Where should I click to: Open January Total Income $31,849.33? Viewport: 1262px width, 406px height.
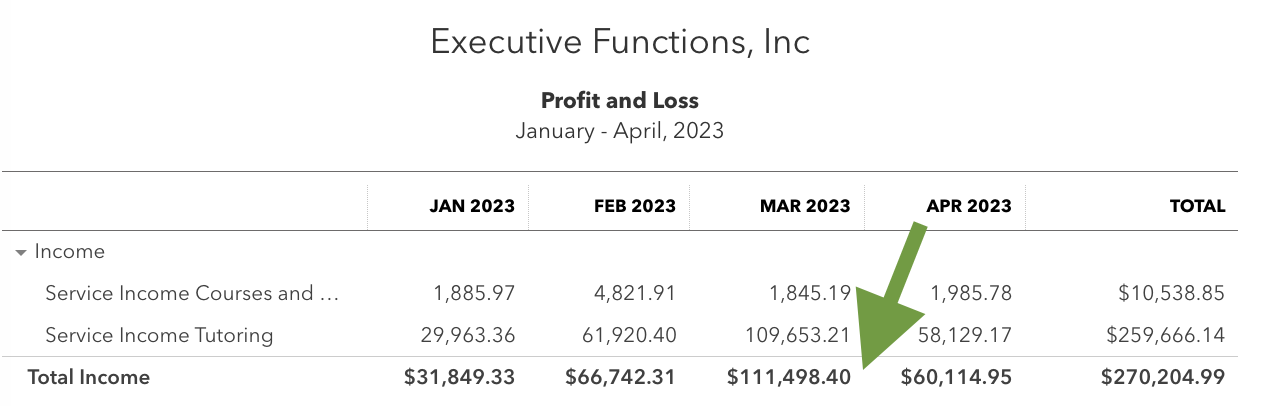[460, 377]
